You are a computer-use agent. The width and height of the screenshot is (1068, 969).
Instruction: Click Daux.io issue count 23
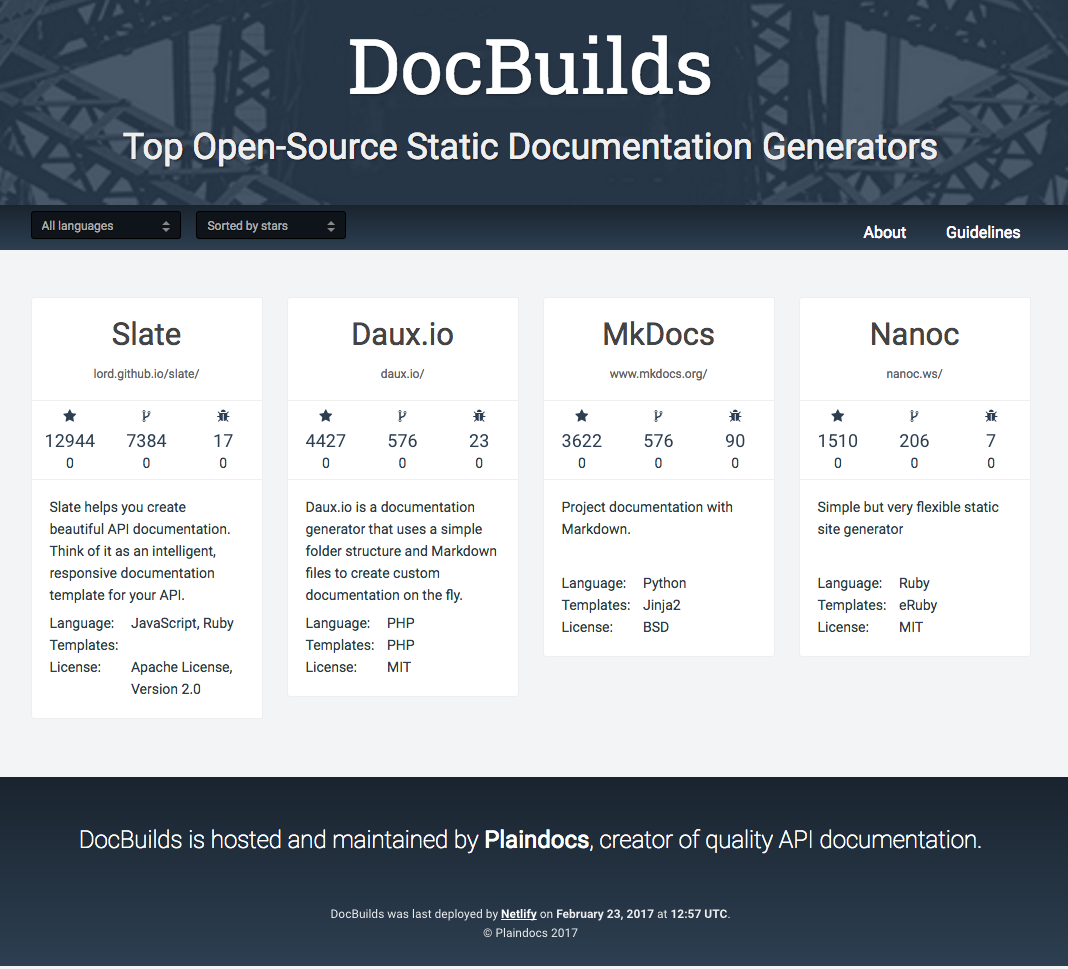(x=479, y=441)
